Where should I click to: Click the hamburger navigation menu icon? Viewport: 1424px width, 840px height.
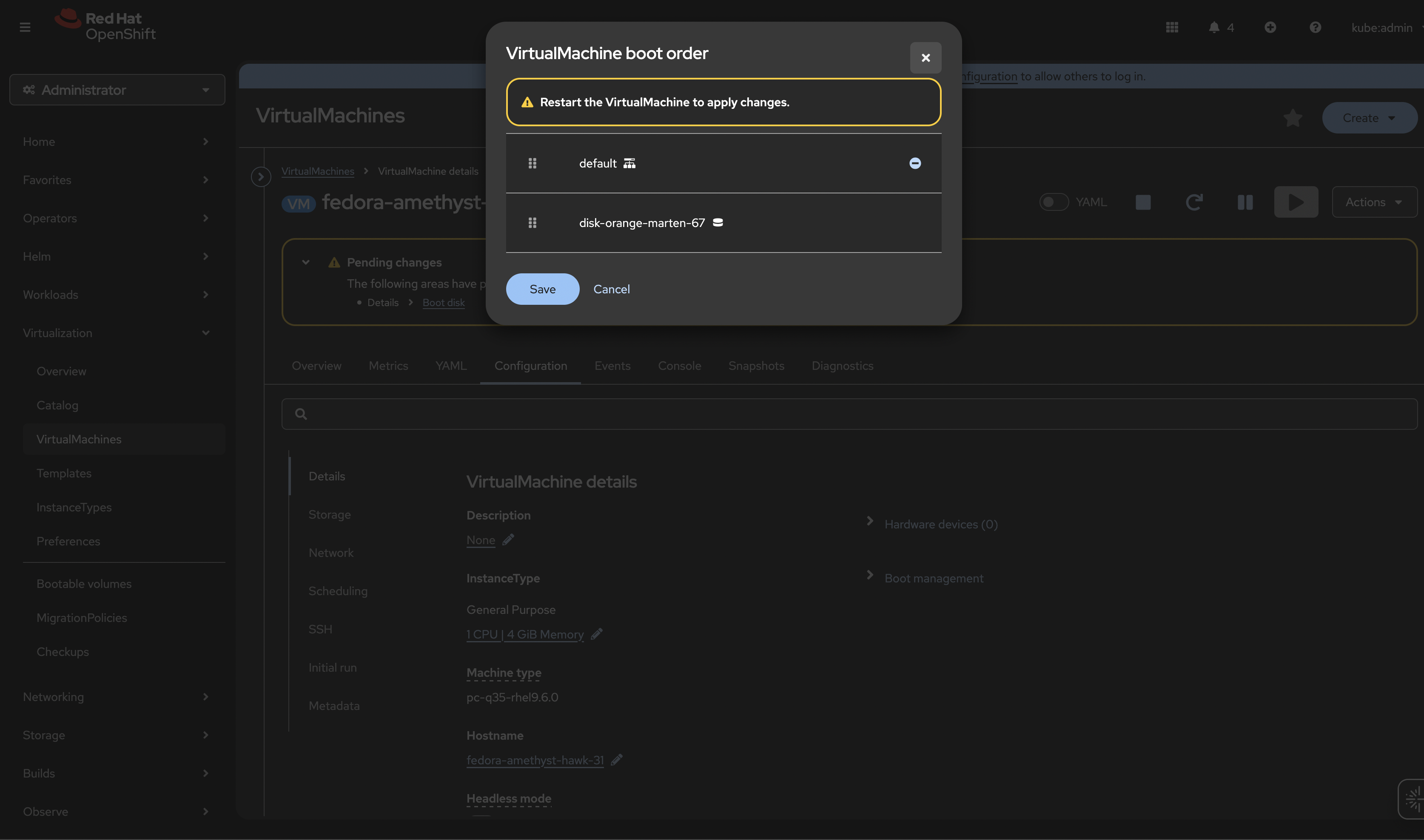pyautogui.click(x=25, y=27)
